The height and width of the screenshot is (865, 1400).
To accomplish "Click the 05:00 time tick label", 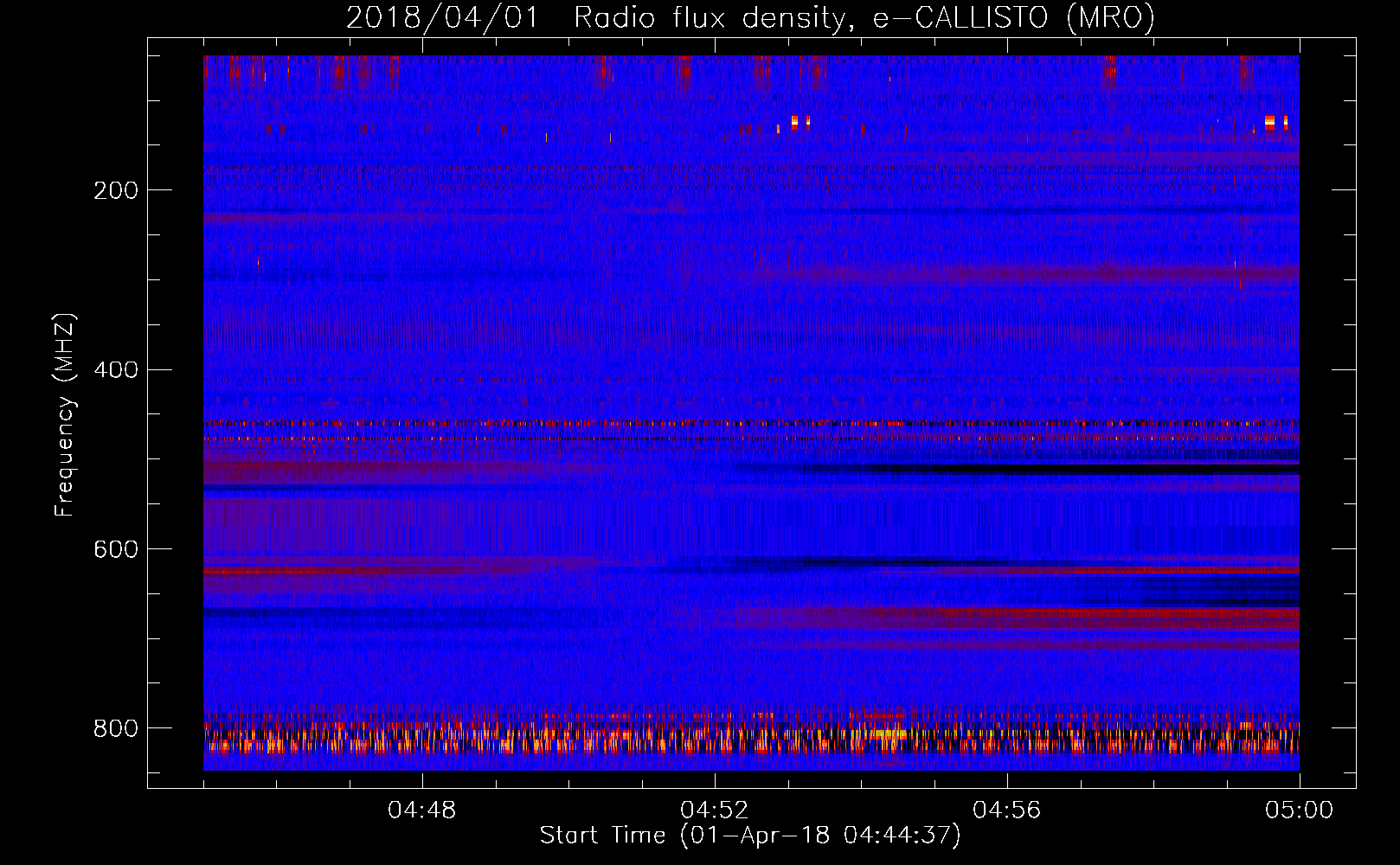I will (1300, 811).
